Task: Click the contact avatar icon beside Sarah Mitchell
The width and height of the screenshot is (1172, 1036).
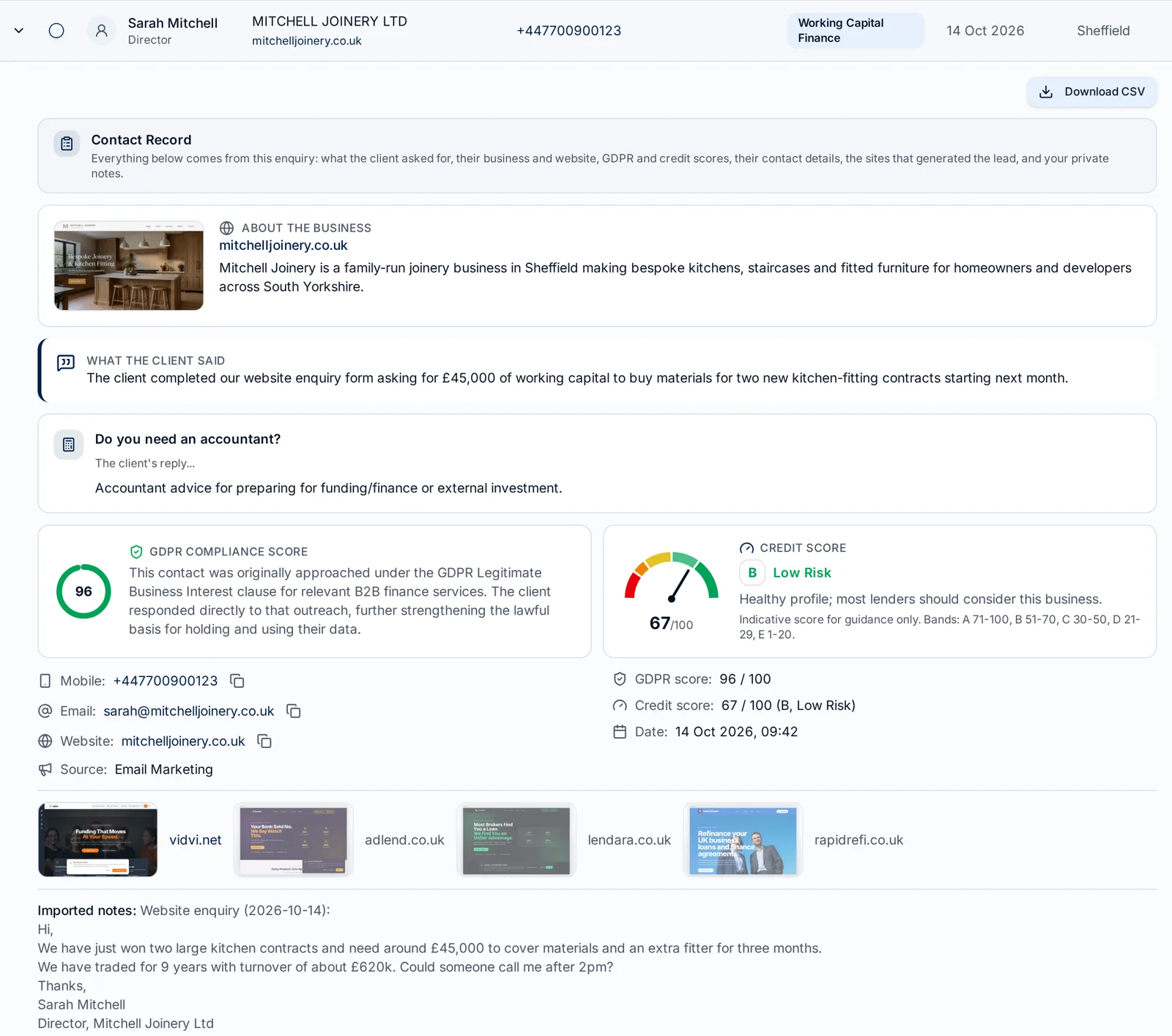Action: point(102,31)
